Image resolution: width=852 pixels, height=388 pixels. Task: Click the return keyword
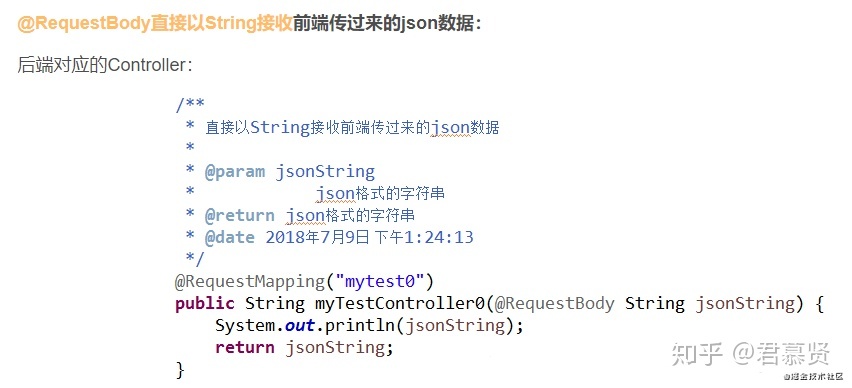pyautogui.click(x=245, y=347)
